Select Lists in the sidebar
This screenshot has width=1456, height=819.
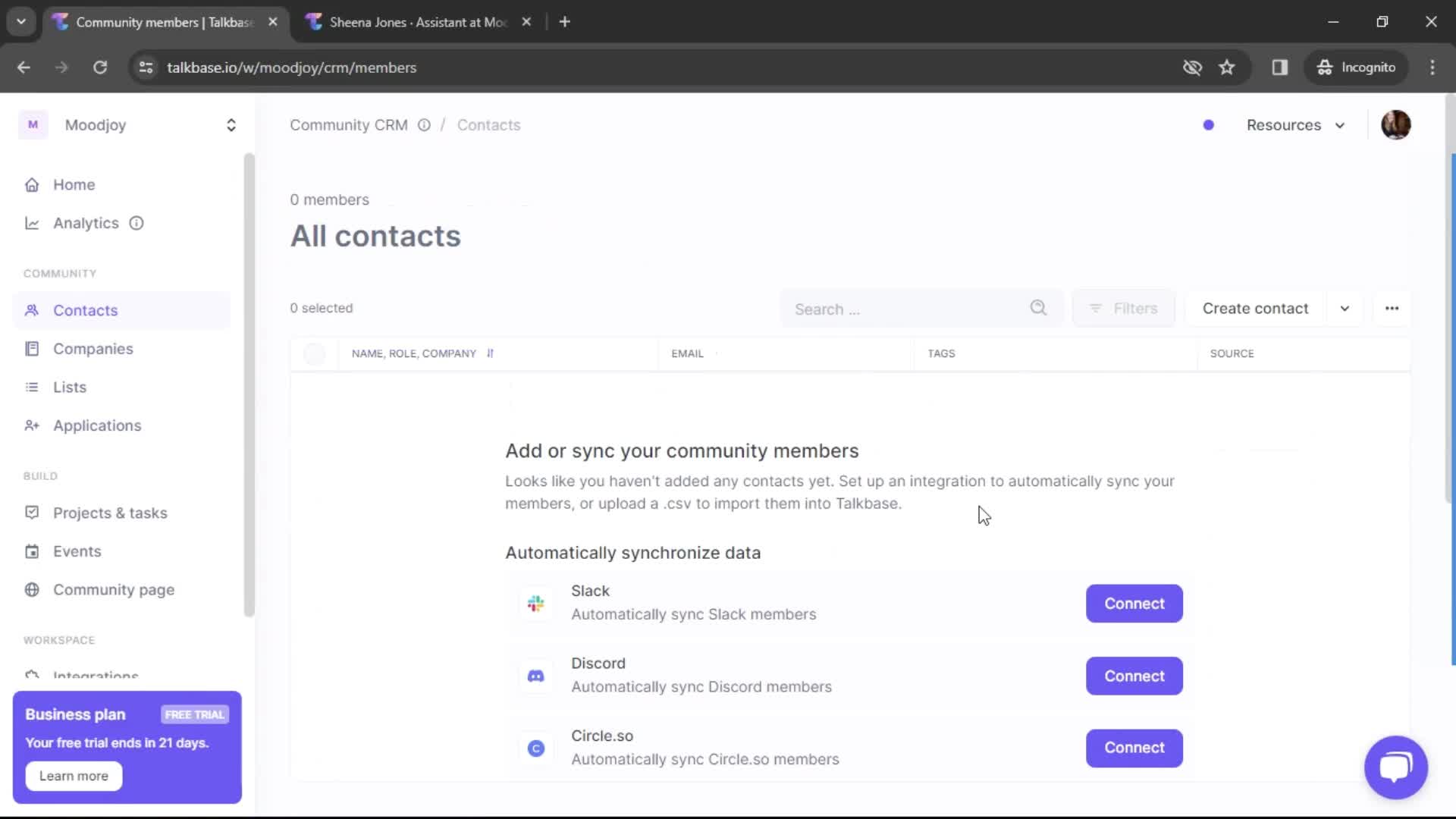click(x=70, y=387)
